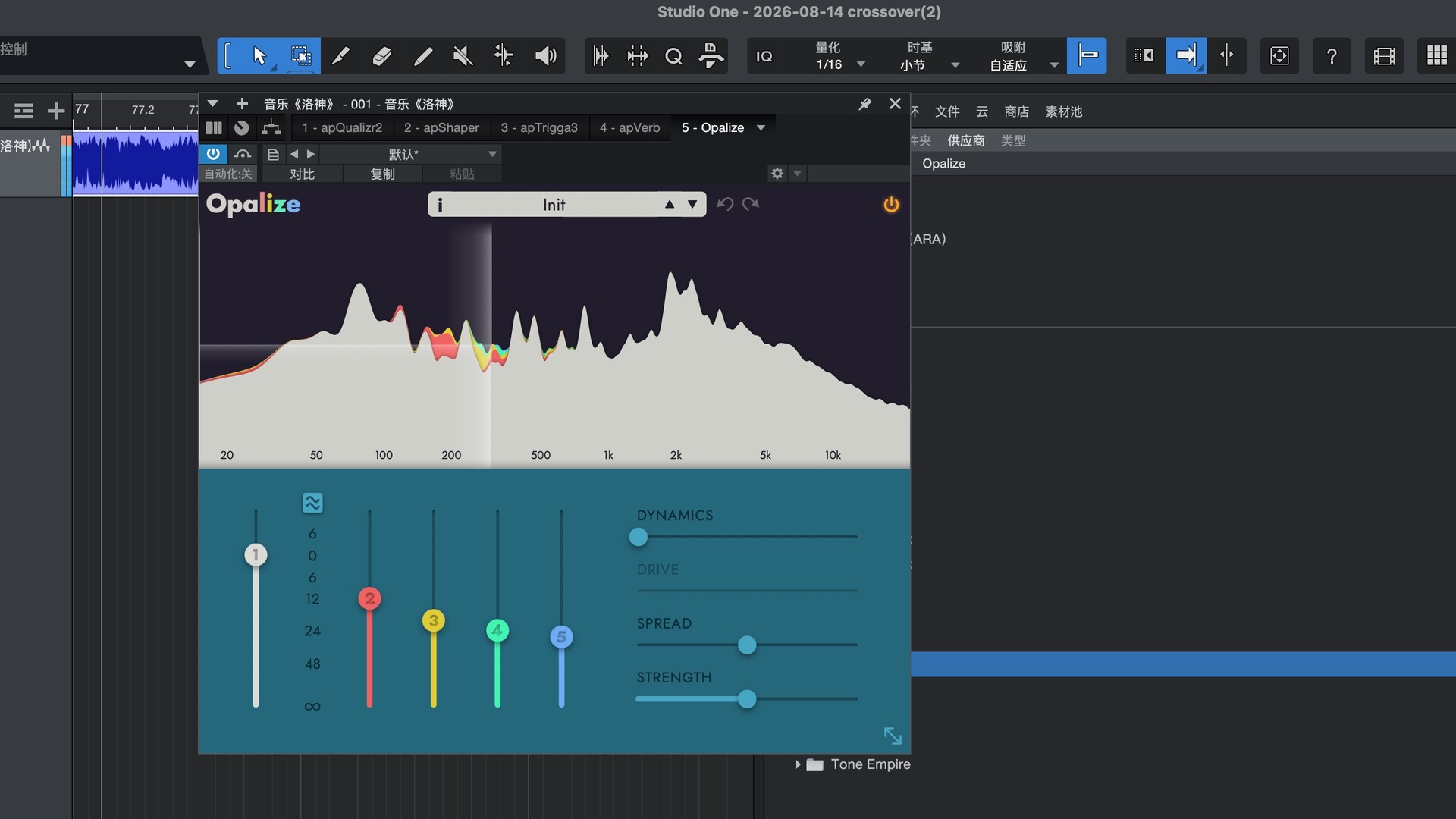Select the previous Opalize preset arrow

click(x=669, y=205)
